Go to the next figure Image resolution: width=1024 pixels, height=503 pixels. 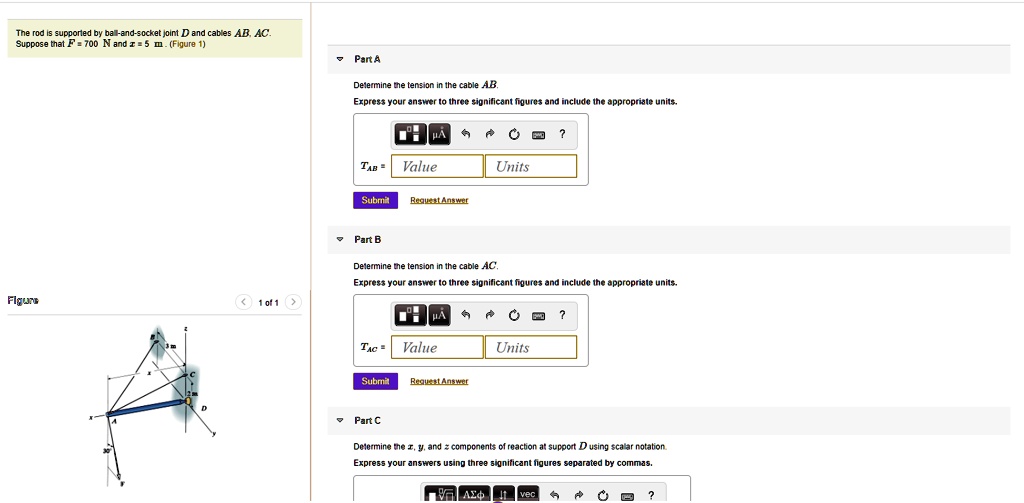pos(292,302)
